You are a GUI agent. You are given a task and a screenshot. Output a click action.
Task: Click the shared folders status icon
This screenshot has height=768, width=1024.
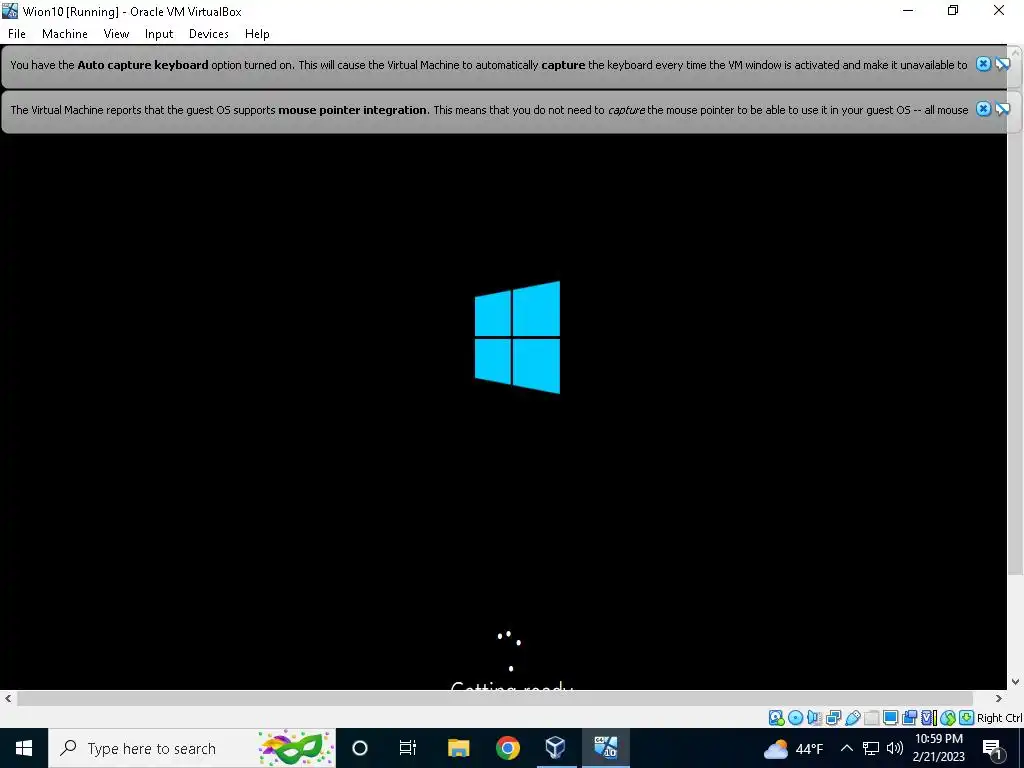(871, 718)
